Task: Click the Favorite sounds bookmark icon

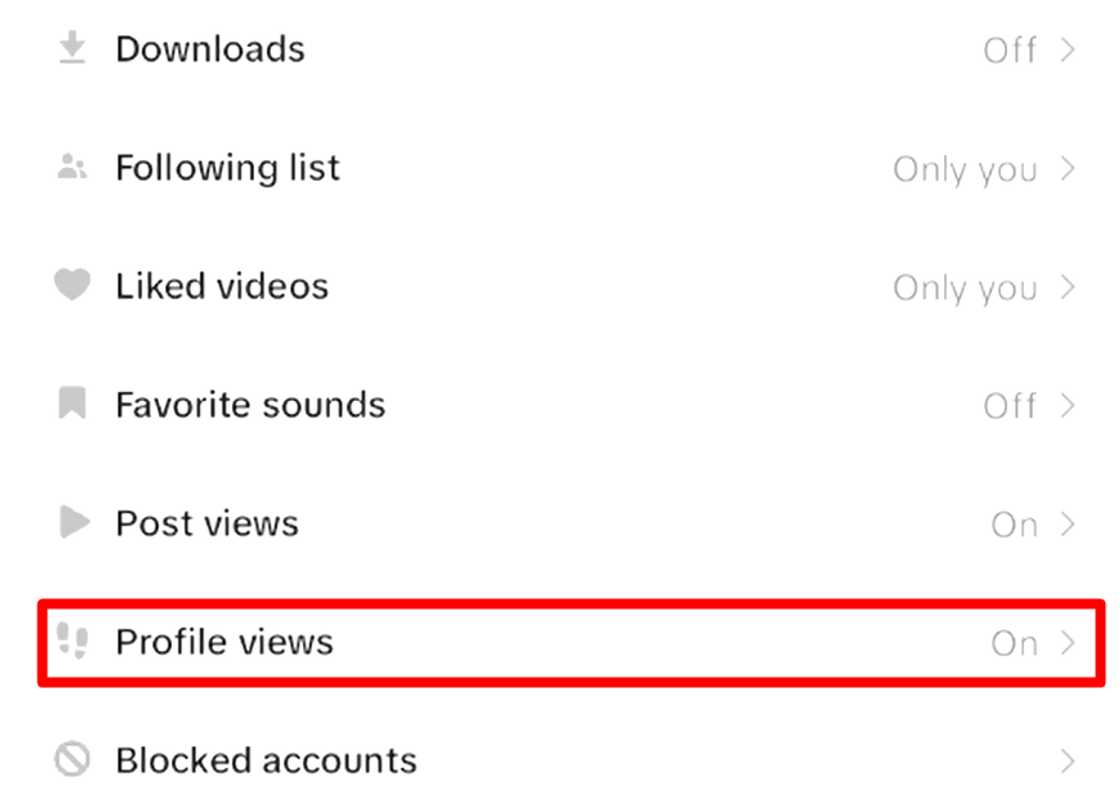Action: 72,405
